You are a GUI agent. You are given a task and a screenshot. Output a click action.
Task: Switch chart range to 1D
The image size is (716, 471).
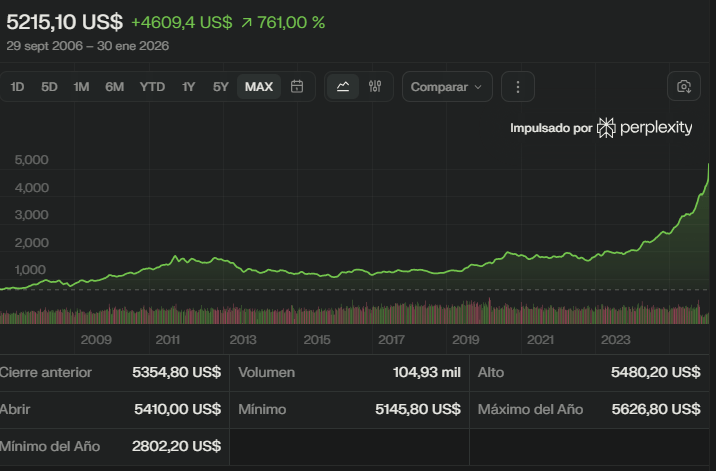(x=18, y=87)
